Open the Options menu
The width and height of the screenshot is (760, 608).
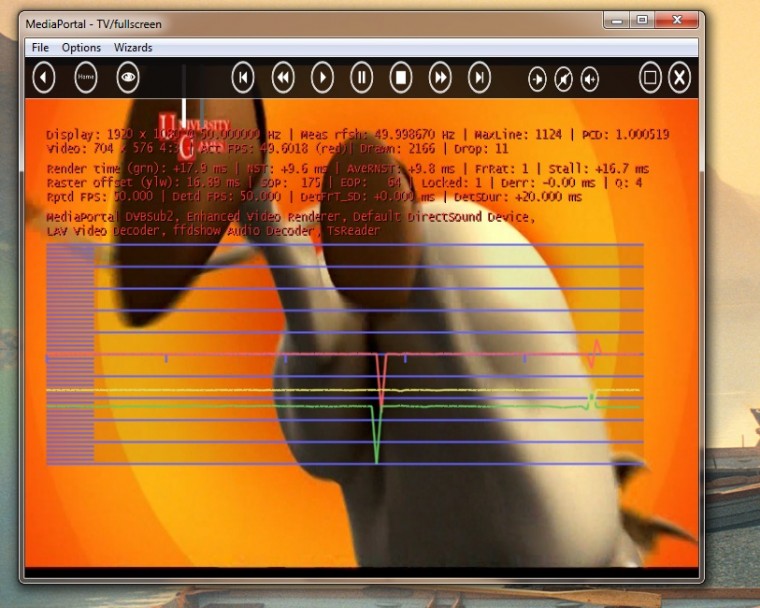(x=81, y=48)
